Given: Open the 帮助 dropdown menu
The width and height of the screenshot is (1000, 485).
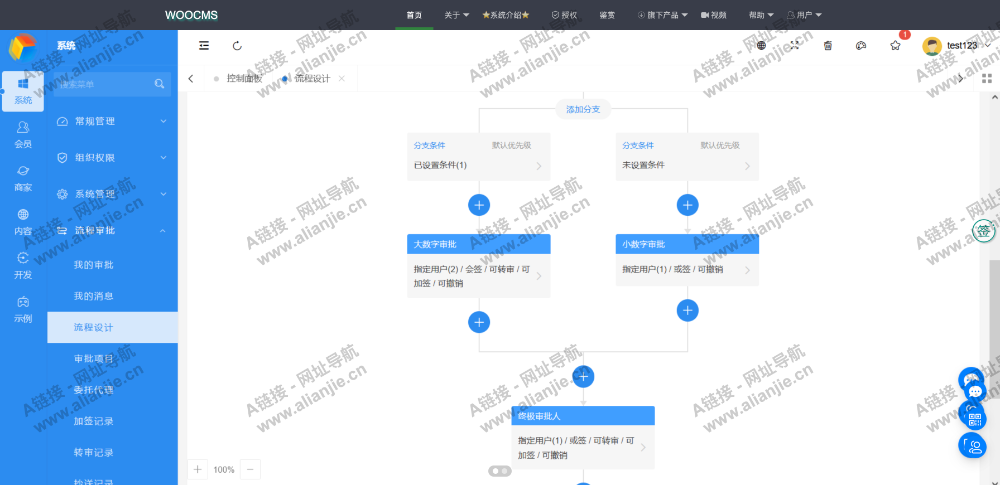Looking at the screenshot, I should click(x=761, y=15).
